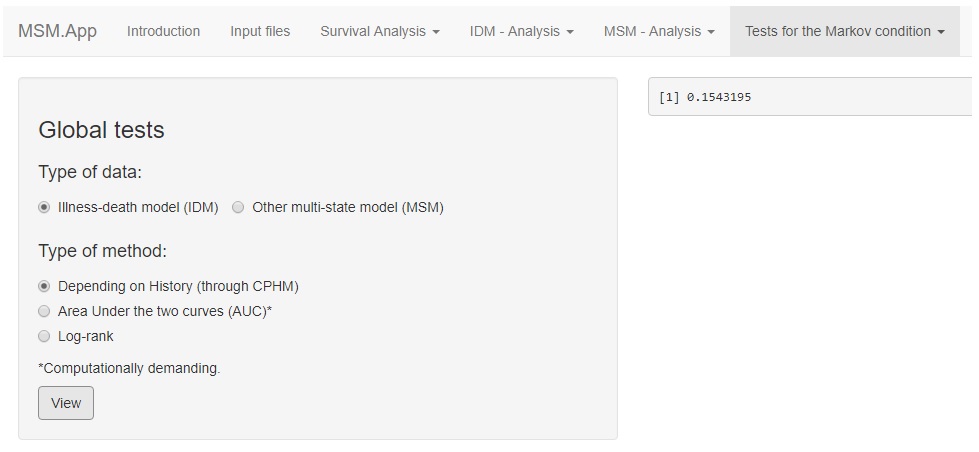Click the [1] index in output box
The width and height of the screenshot is (979, 452).
(668, 97)
